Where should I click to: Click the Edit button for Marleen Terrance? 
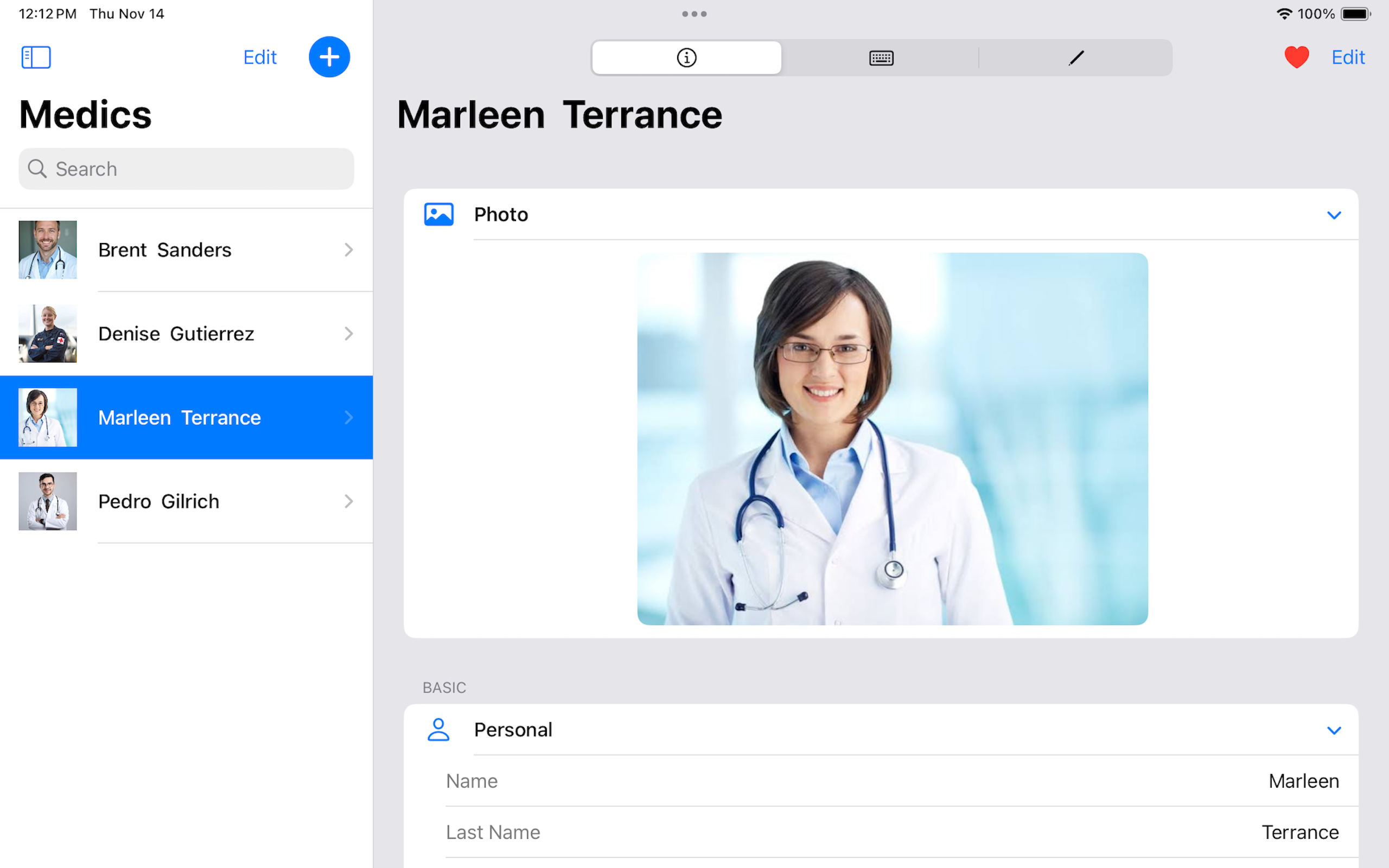pos(1348,58)
